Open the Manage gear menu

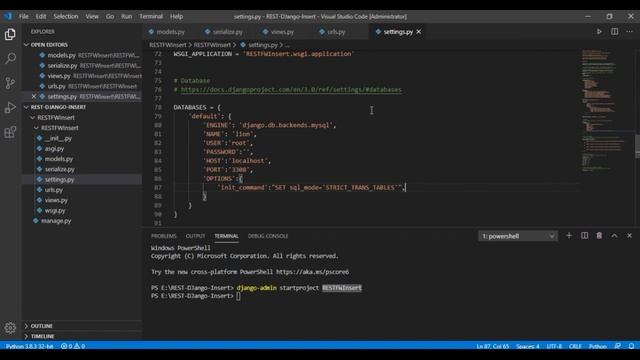point(10,327)
